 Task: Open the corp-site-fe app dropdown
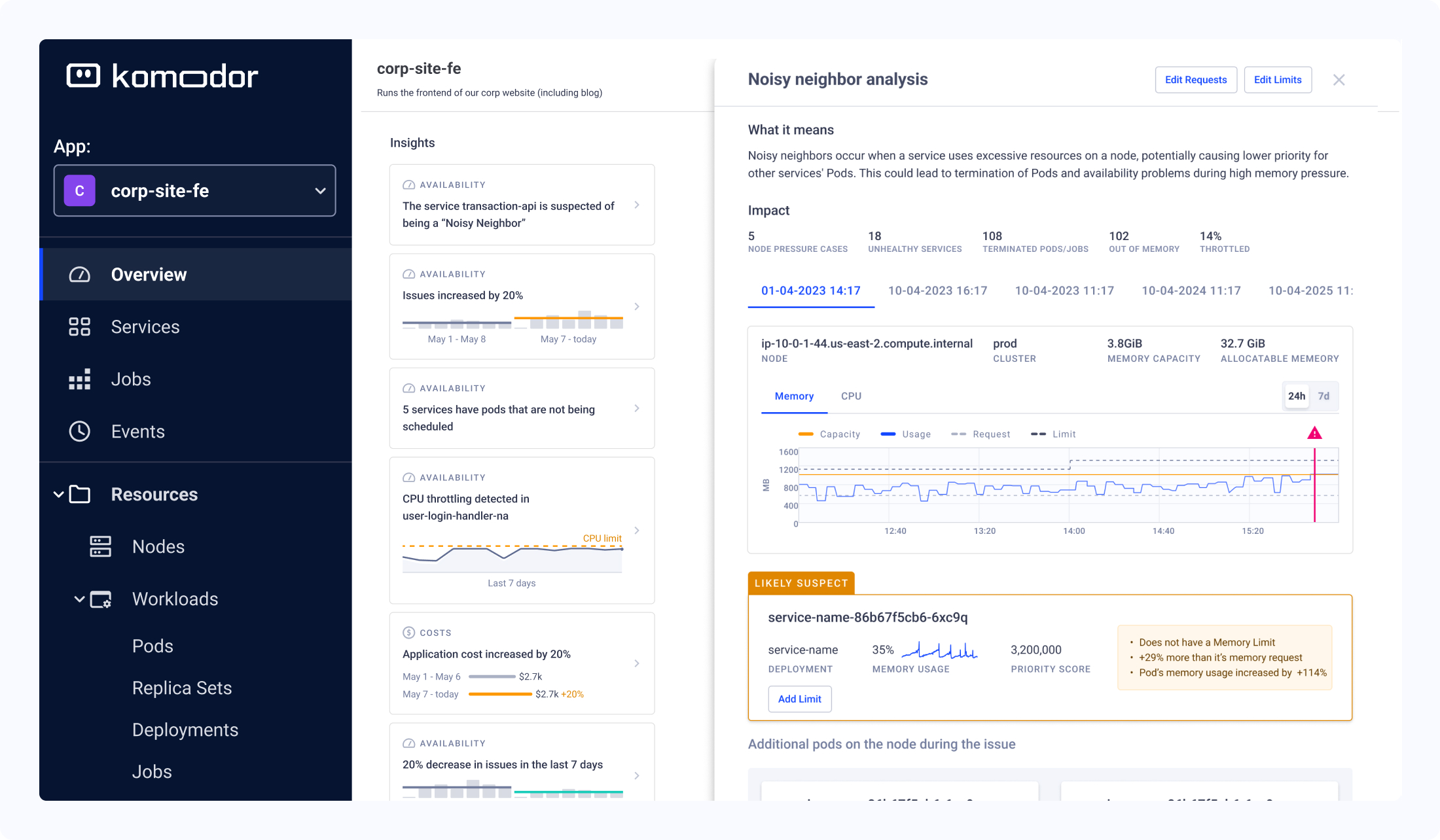point(194,190)
